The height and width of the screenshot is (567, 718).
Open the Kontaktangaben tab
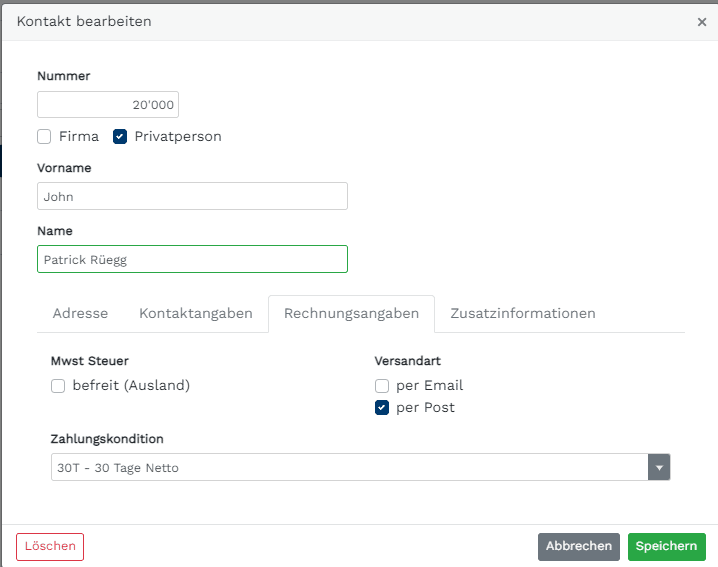(196, 313)
